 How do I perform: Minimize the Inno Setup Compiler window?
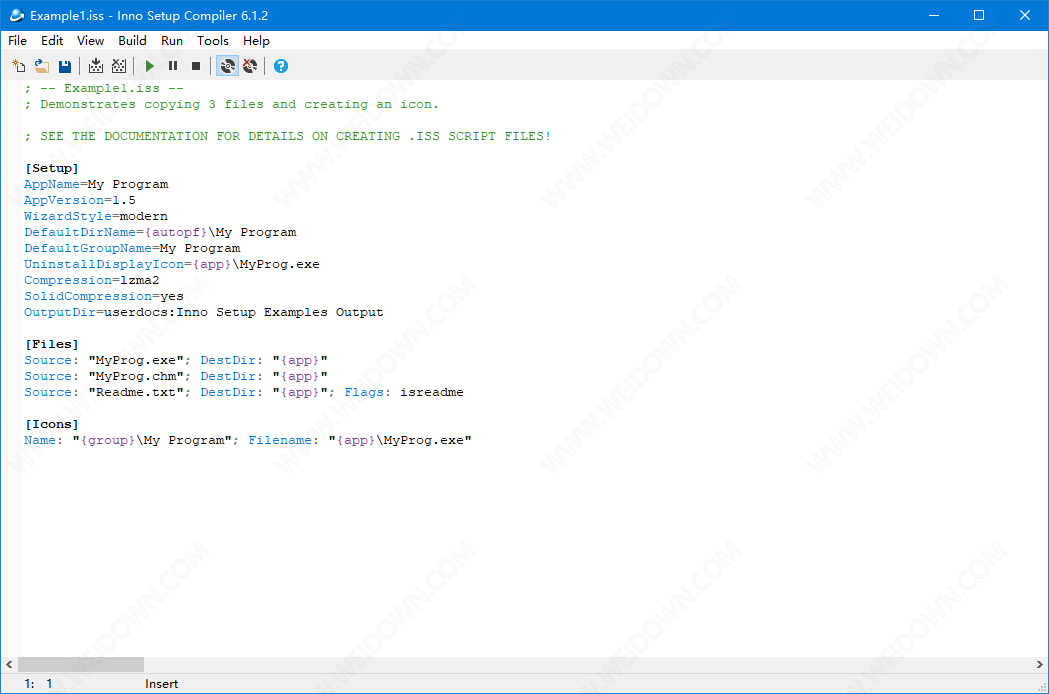click(935, 15)
